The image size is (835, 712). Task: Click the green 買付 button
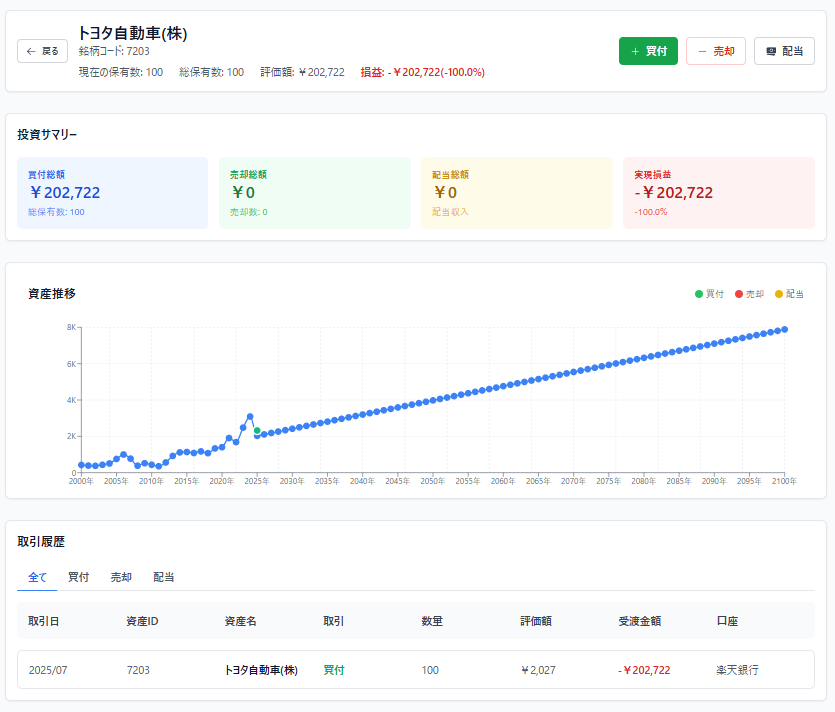coord(648,51)
